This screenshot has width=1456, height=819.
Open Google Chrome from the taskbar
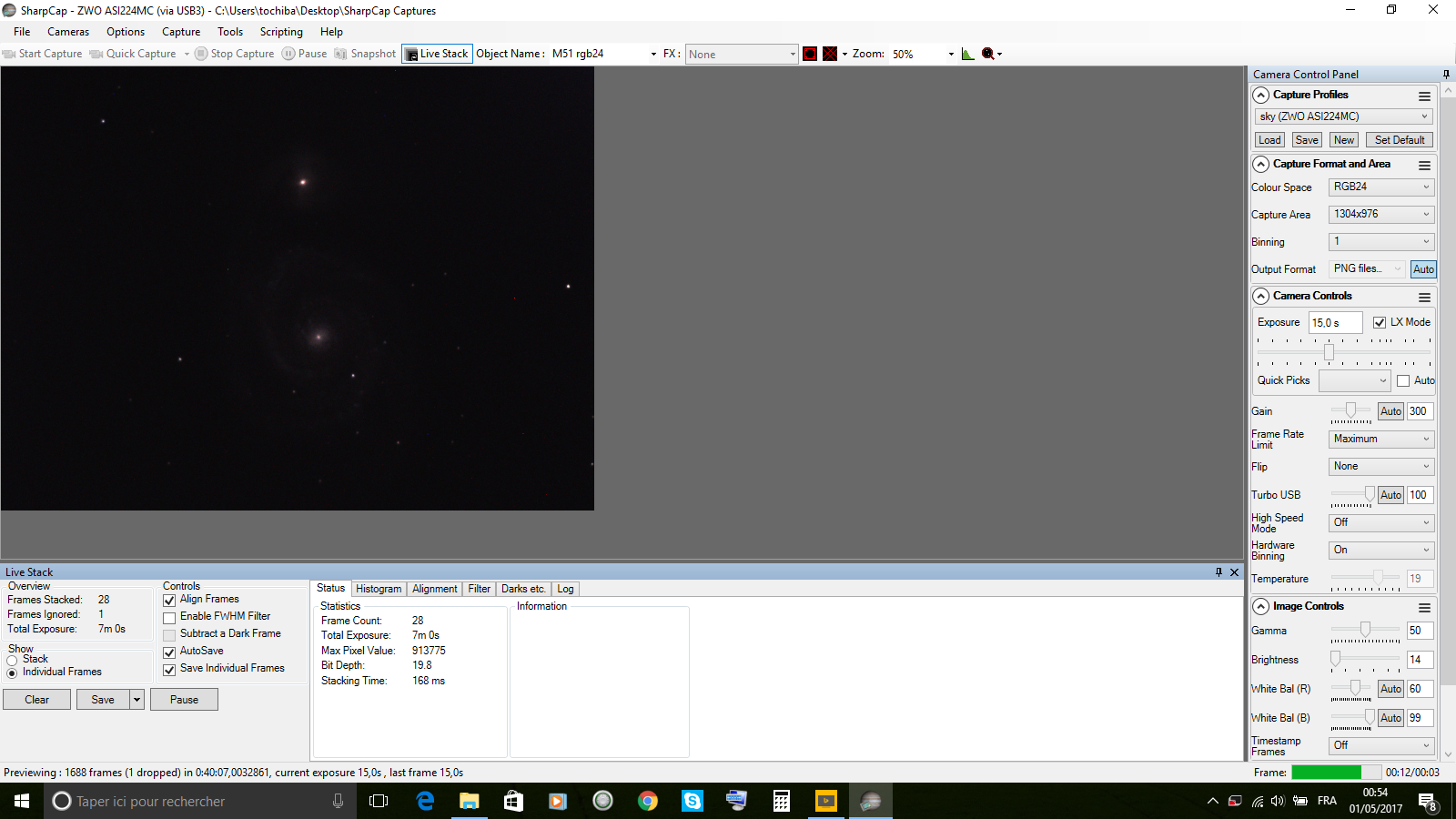click(x=648, y=801)
